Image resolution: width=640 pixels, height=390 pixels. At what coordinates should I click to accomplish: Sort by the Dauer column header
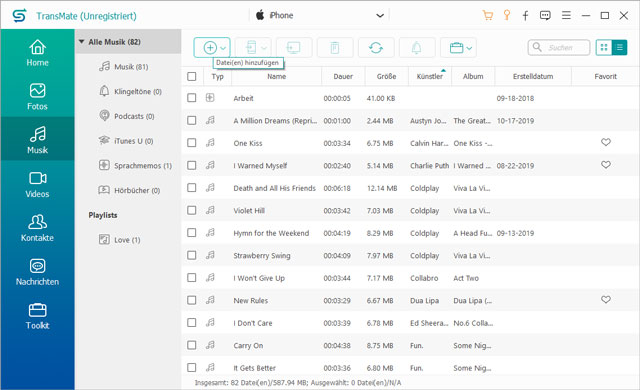[x=343, y=76]
